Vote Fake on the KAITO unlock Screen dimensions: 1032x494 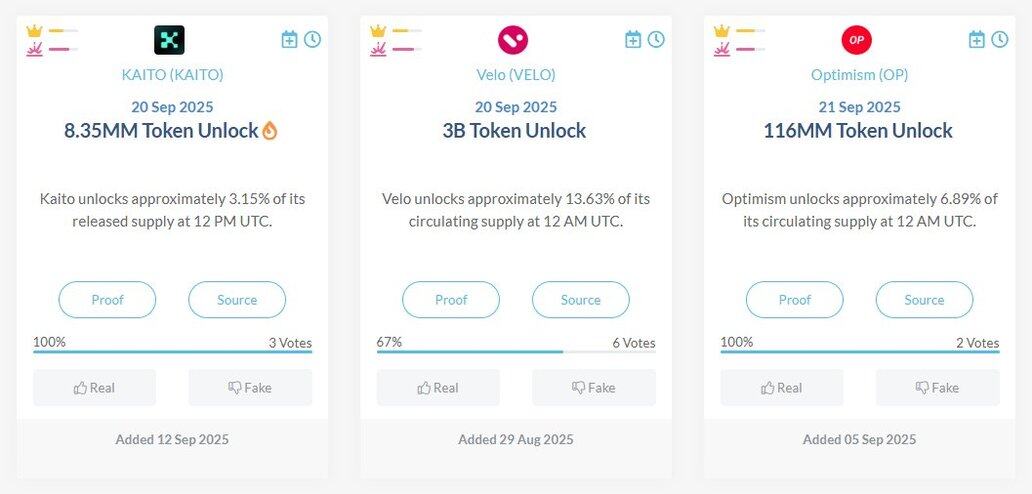(x=250, y=387)
